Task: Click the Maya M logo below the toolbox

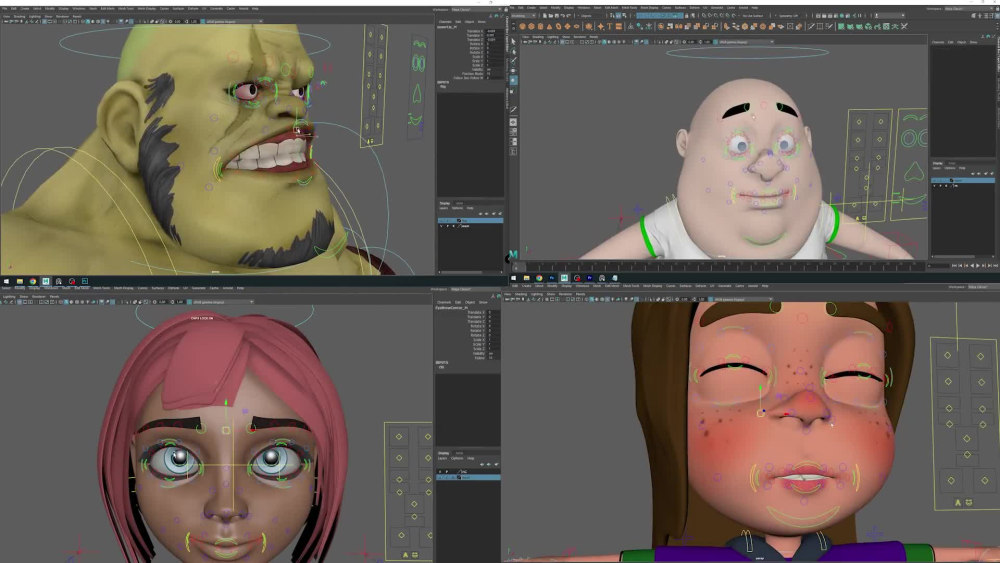Action: [513, 254]
